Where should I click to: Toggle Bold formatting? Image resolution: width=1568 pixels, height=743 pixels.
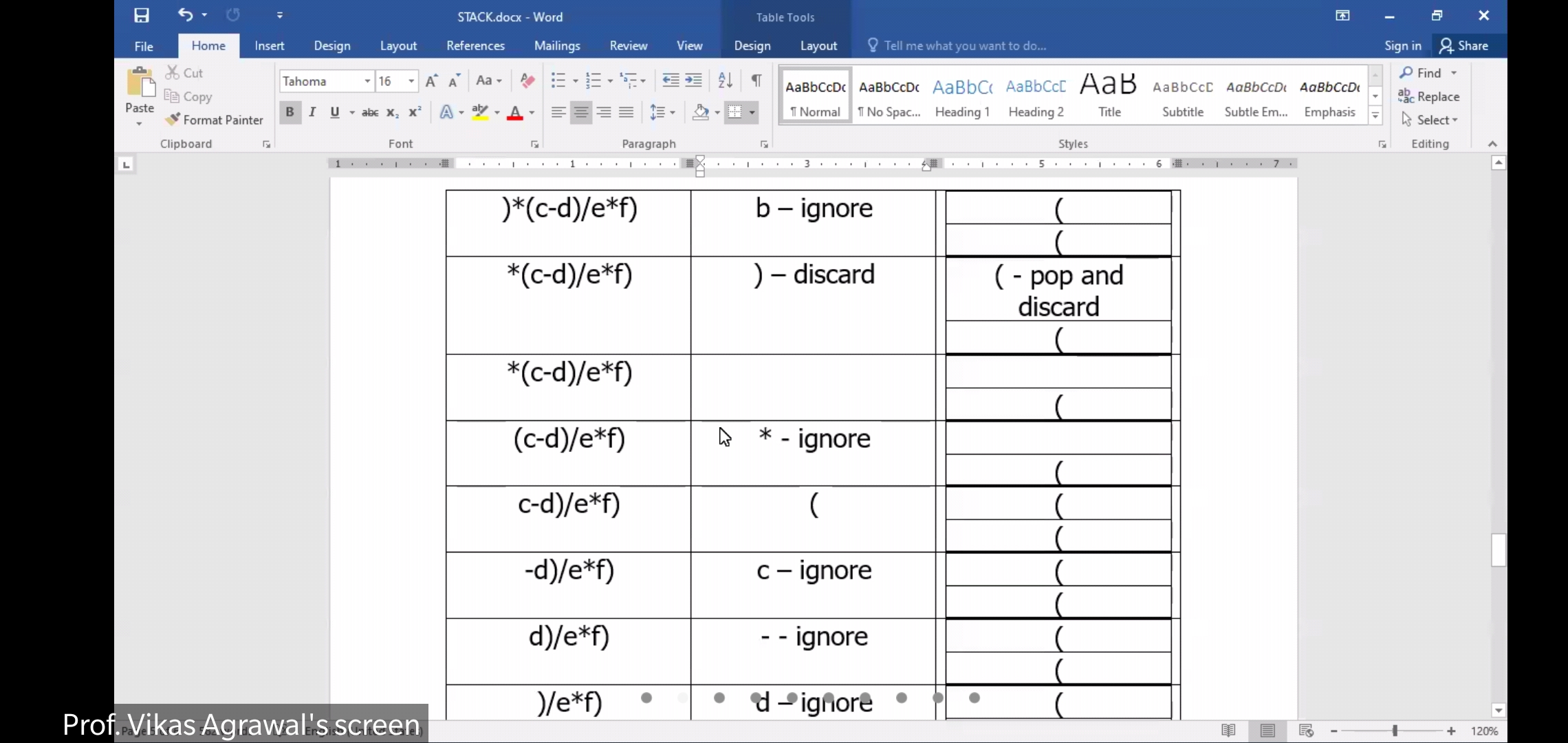290,112
